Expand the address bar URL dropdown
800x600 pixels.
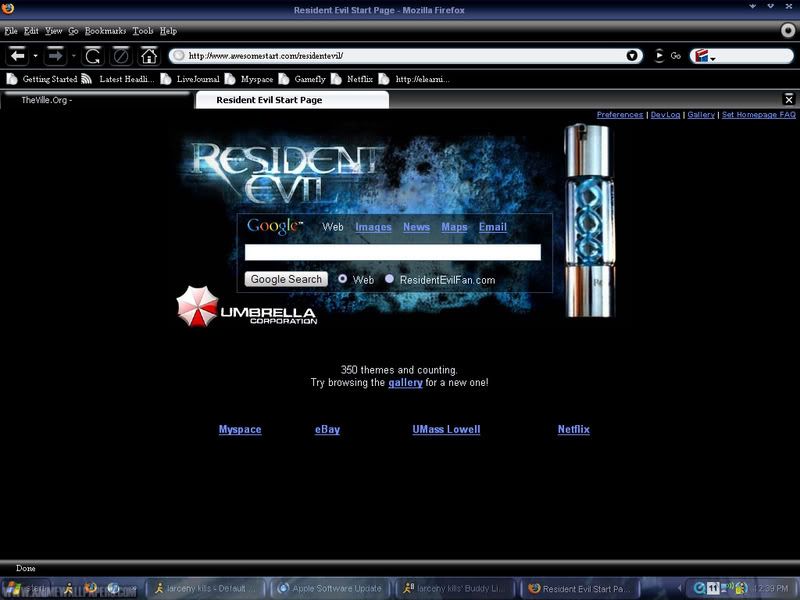pos(632,56)
